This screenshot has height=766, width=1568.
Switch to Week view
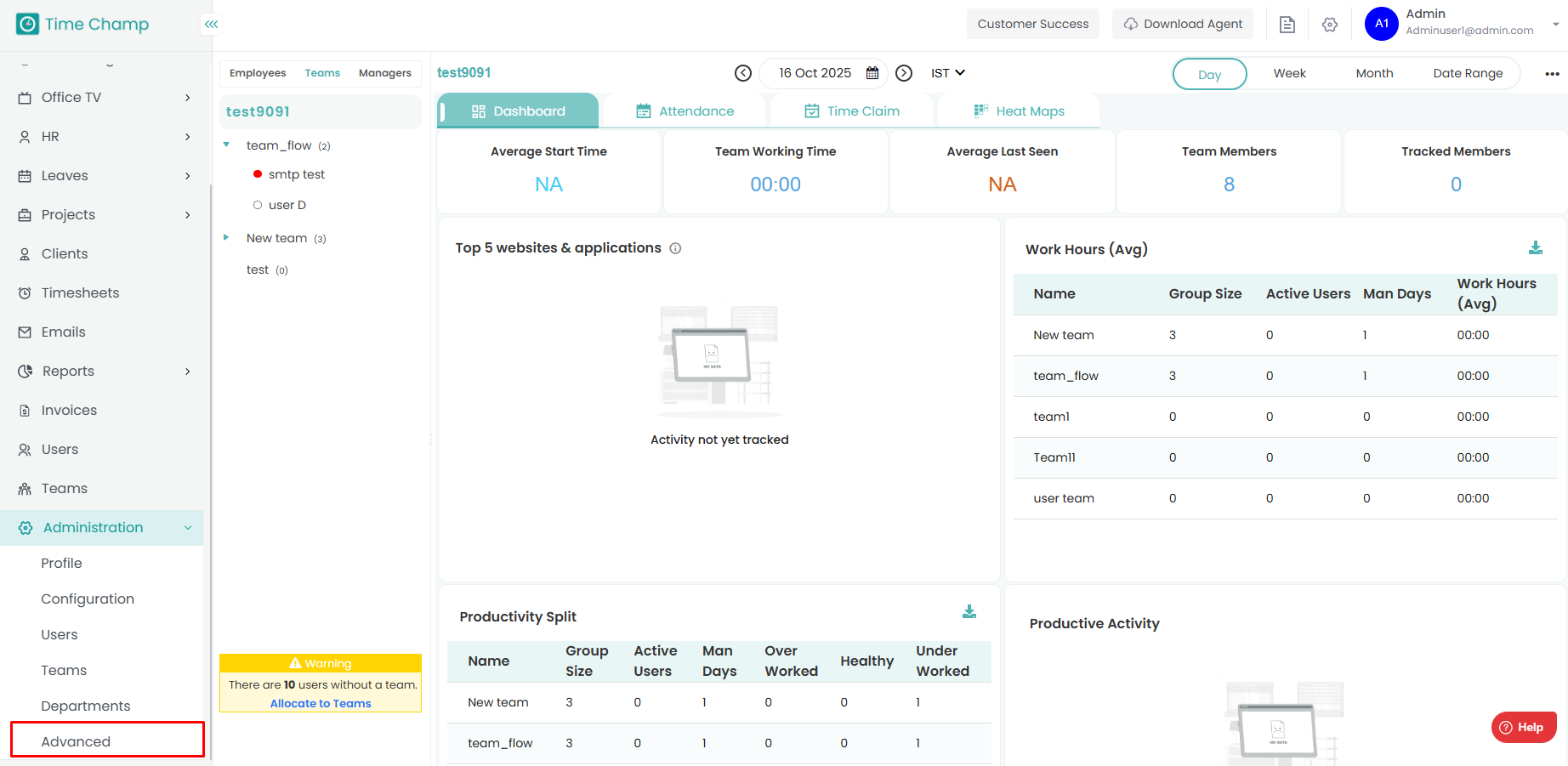click(x=1289, y=74)
